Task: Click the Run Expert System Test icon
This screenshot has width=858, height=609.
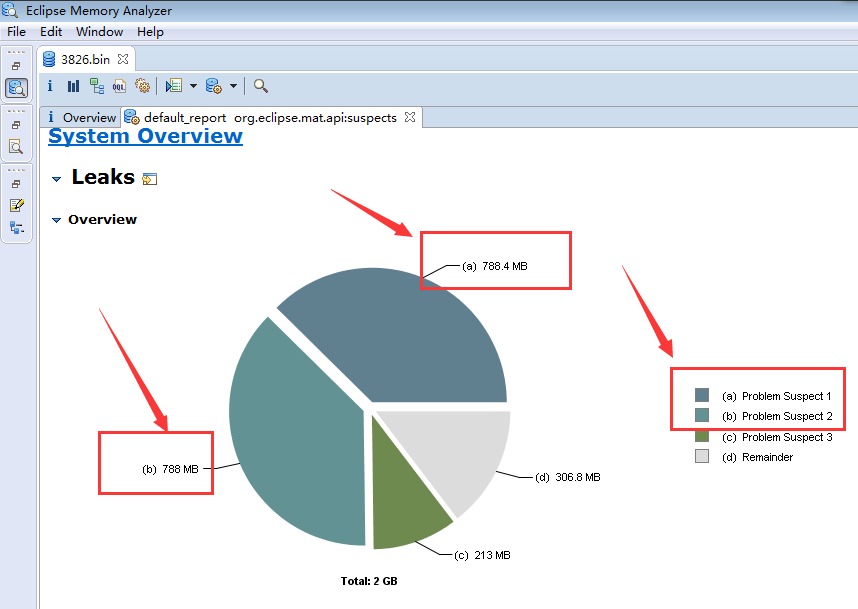Action: coord(174,86)
